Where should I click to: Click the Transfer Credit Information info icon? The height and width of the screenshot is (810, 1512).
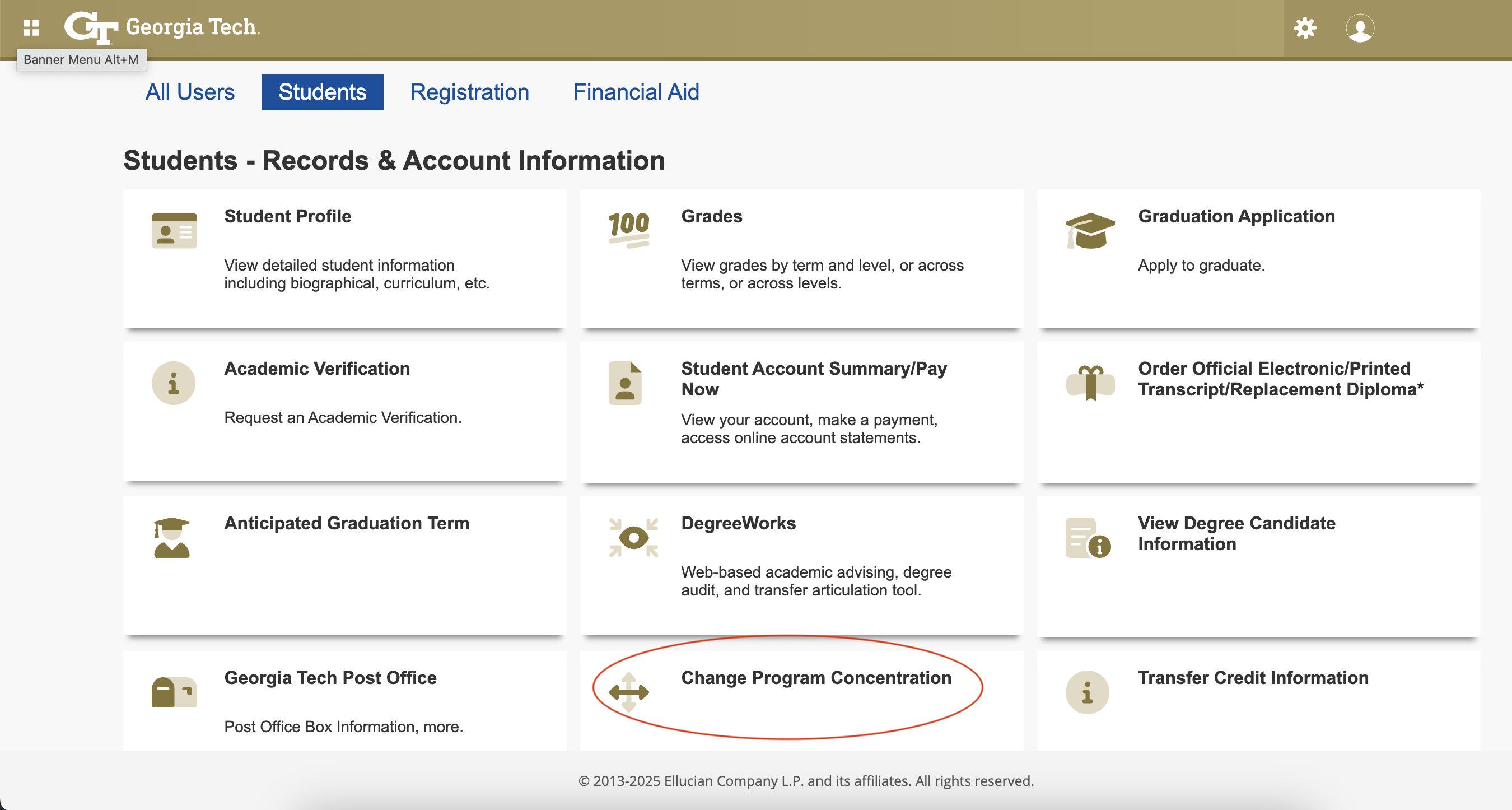coord(1087,692)
